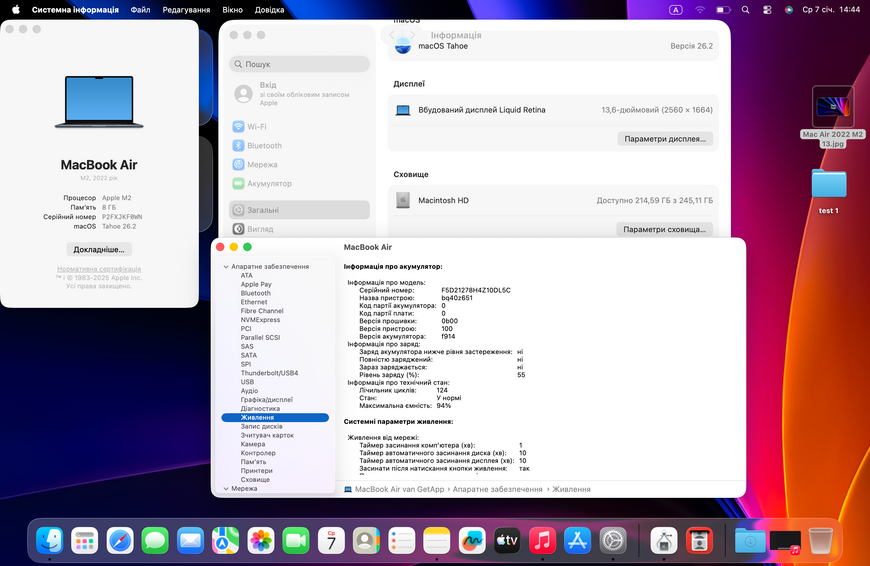Open Trash in the Dock

click(821, 540)
